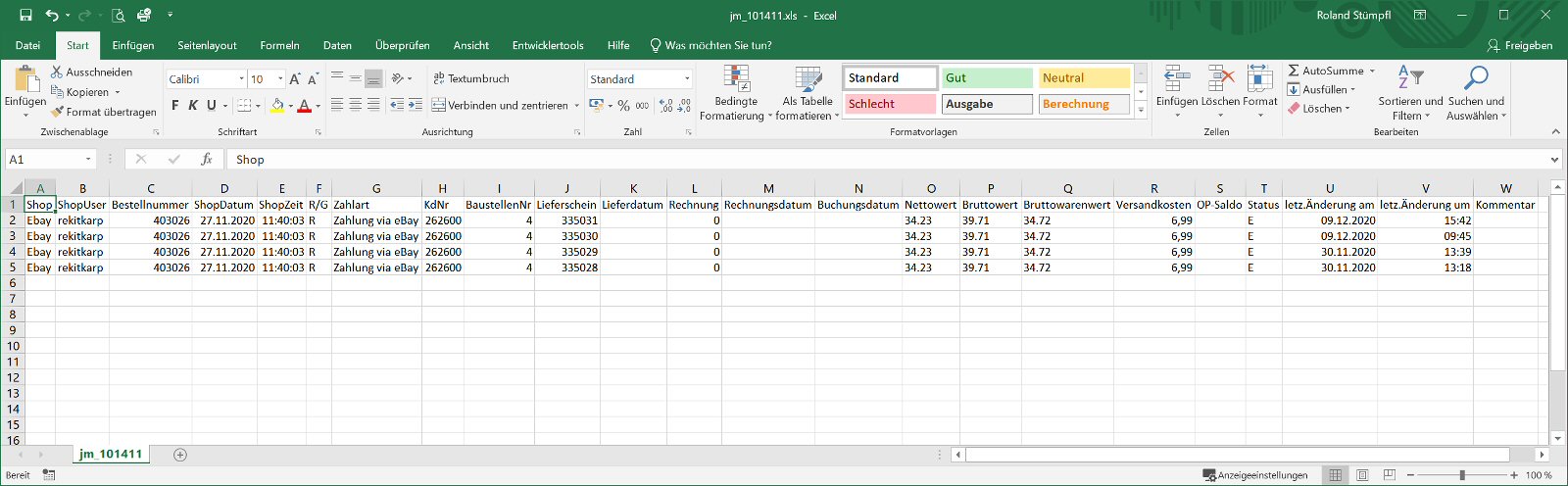Viewport: 1568px width, 486px height.
Task: Align text right horizontally
Action: pyautogui.click(x=373, y=105)
